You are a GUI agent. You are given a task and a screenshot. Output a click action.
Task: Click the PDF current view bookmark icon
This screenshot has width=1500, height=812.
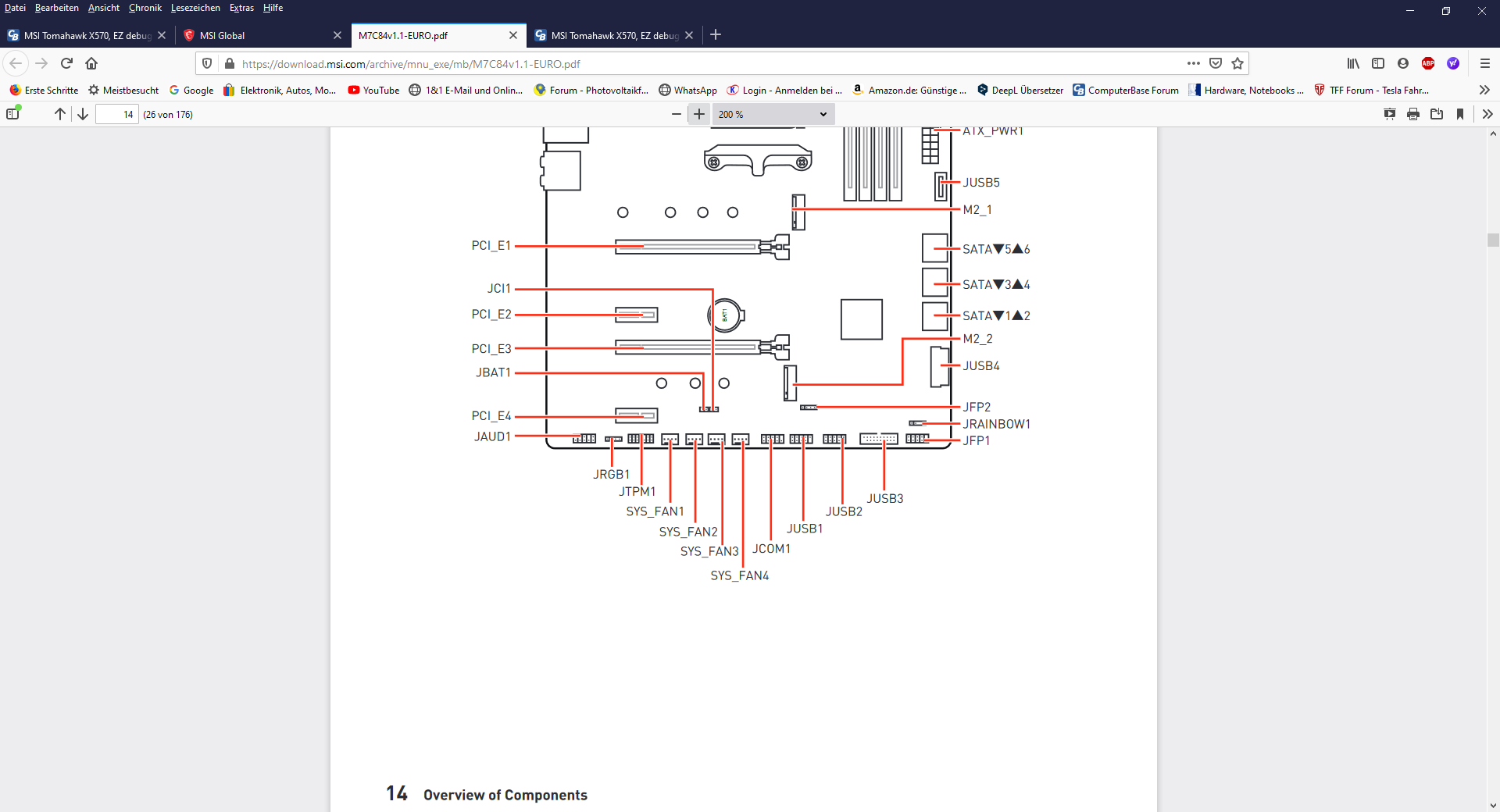point(1460,114)
